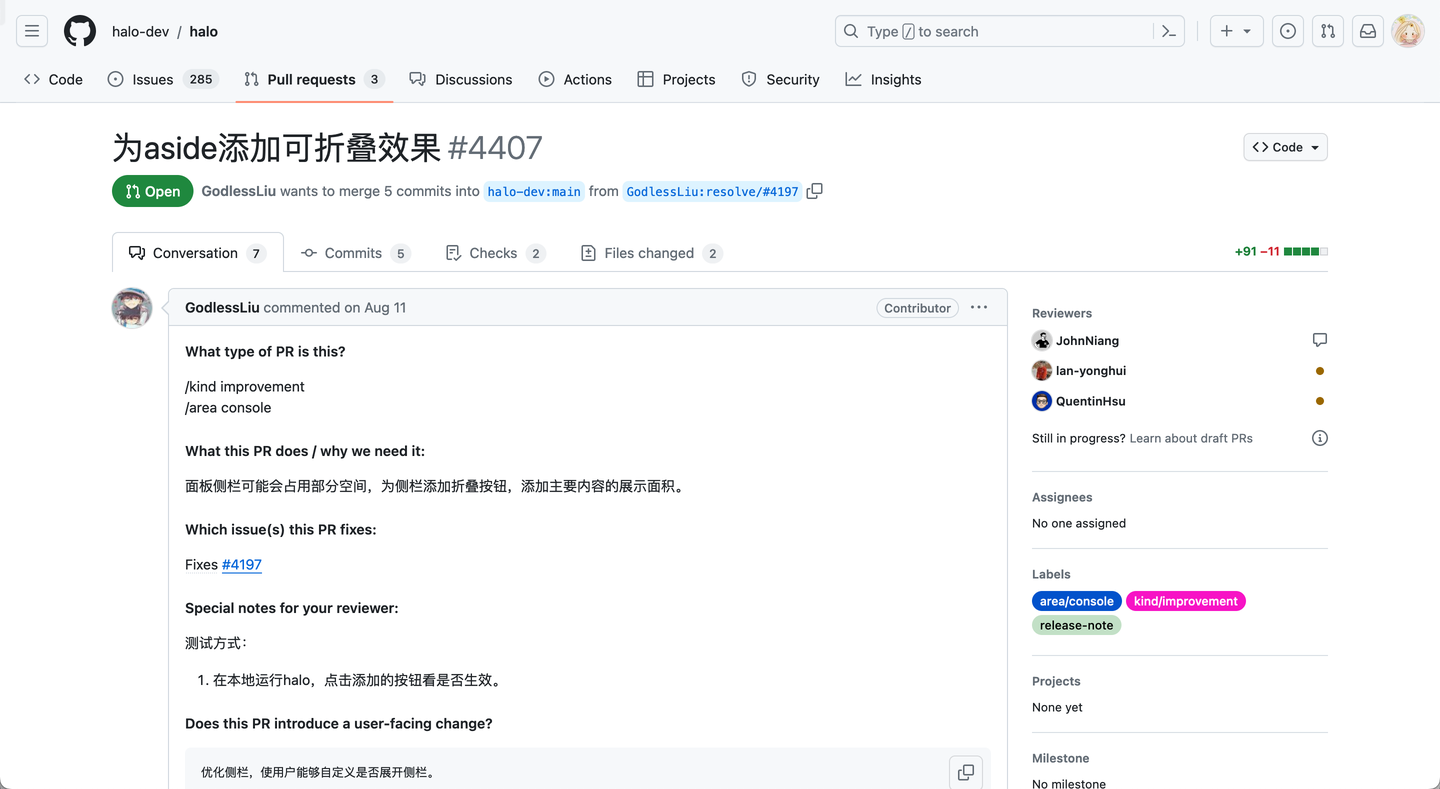The height and width of the screenshot is (789, 1440).
Task: Click the +91 −11 diffstat indicator
Action: point(1281,251)
